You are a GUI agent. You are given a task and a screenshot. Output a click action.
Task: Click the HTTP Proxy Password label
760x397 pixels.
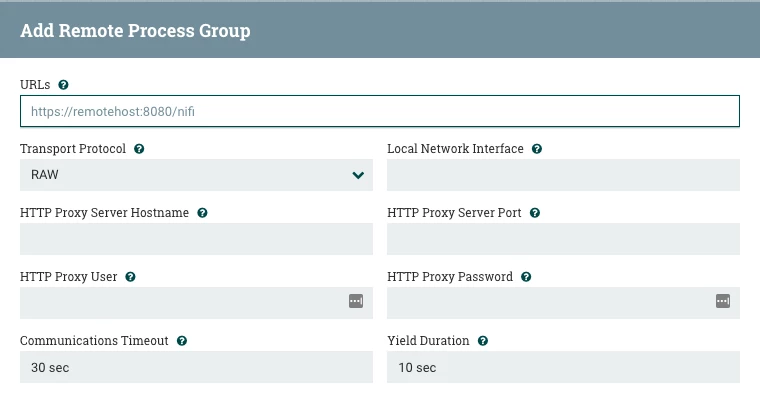pos(450,277)
